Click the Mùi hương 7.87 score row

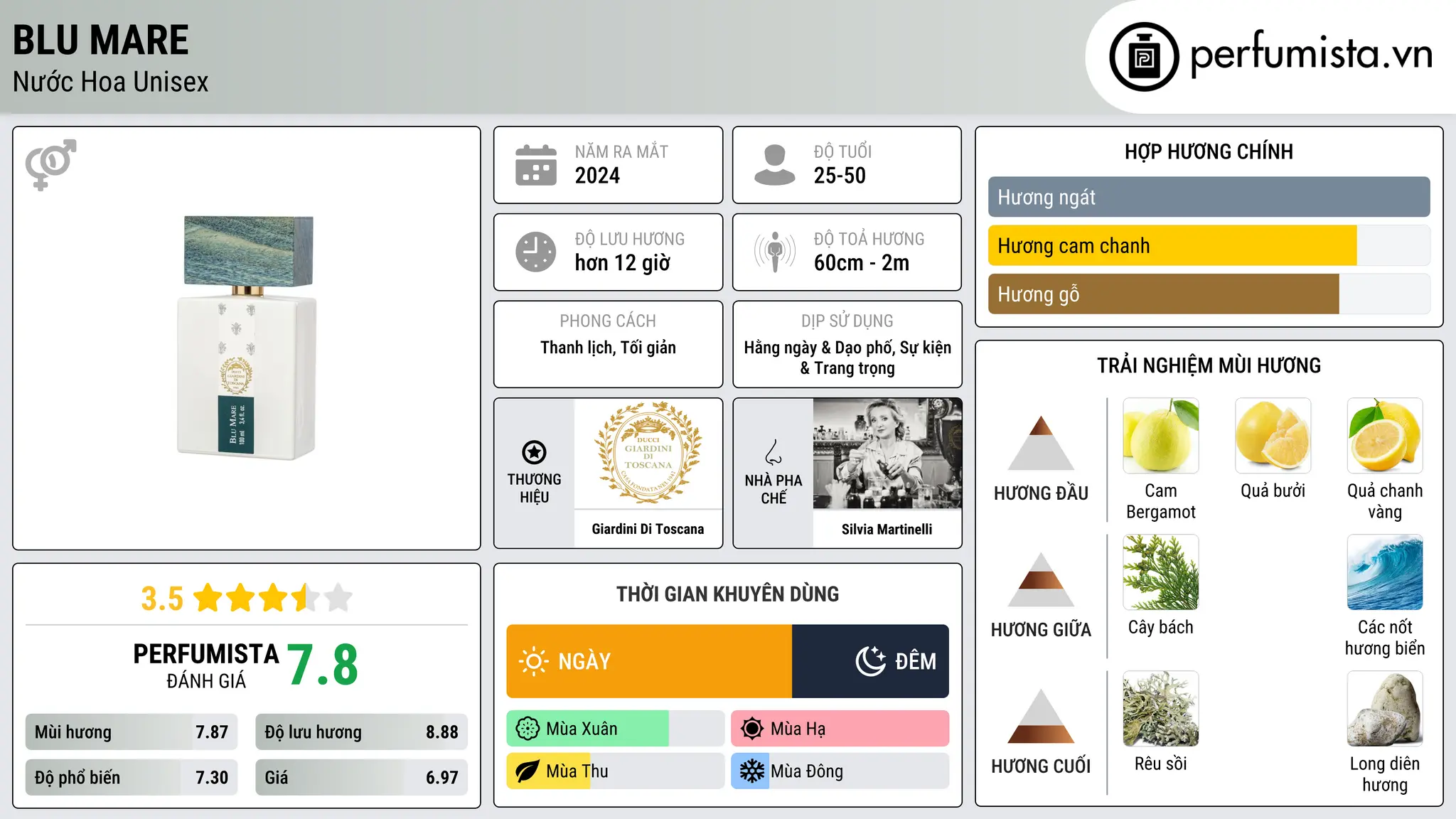[x=132, y=732]
